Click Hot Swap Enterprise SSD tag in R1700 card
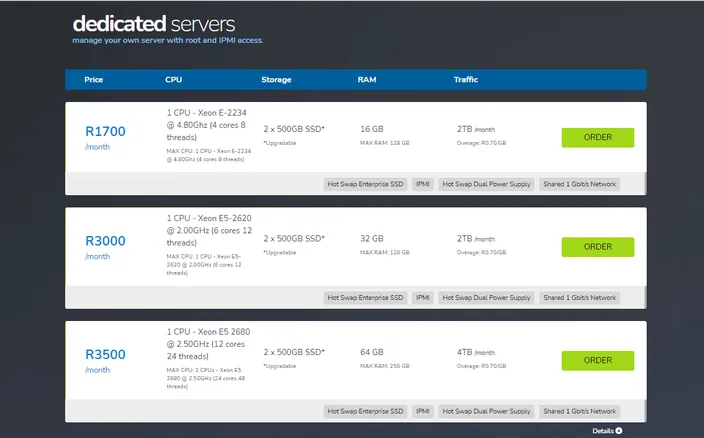The image size is (704, 438). [365, 184]
